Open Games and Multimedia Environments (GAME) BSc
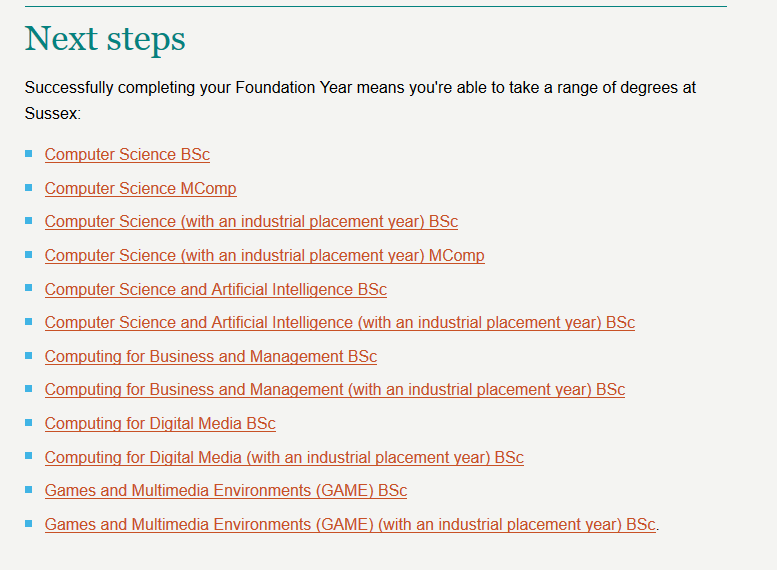 225,491
